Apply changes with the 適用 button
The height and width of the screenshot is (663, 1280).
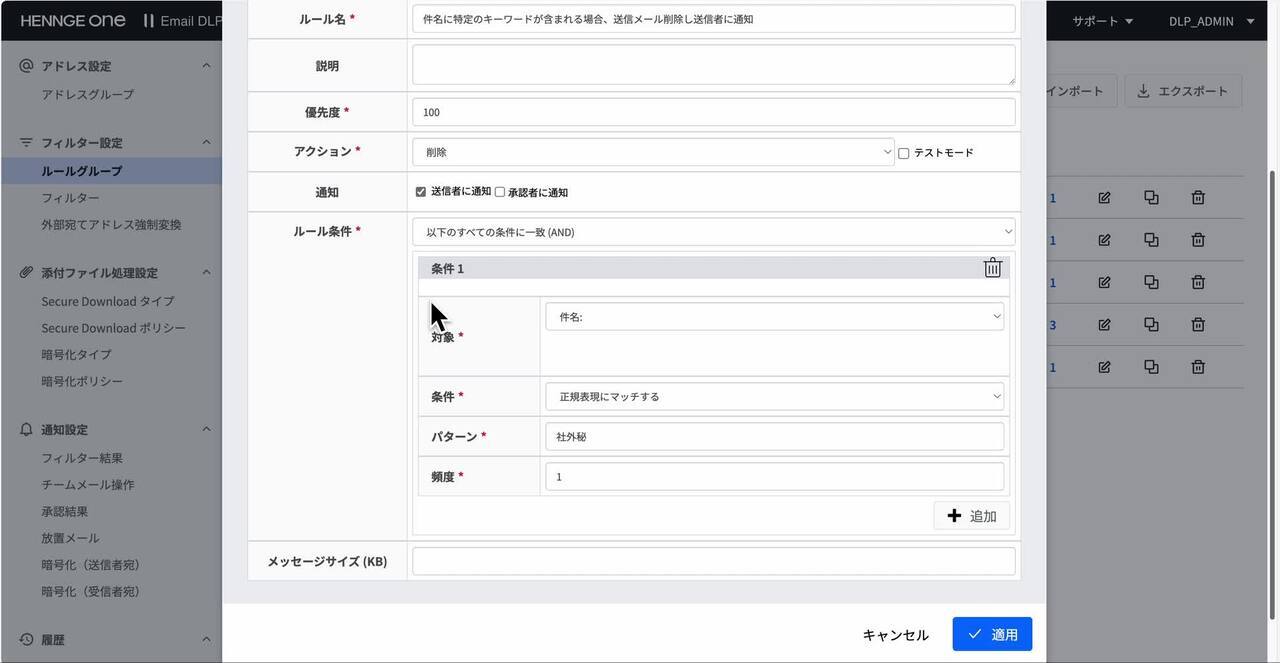[x=992, y=634]
